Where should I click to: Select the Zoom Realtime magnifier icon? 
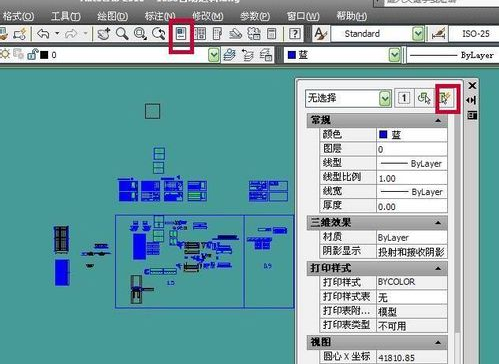pos(122,34)
